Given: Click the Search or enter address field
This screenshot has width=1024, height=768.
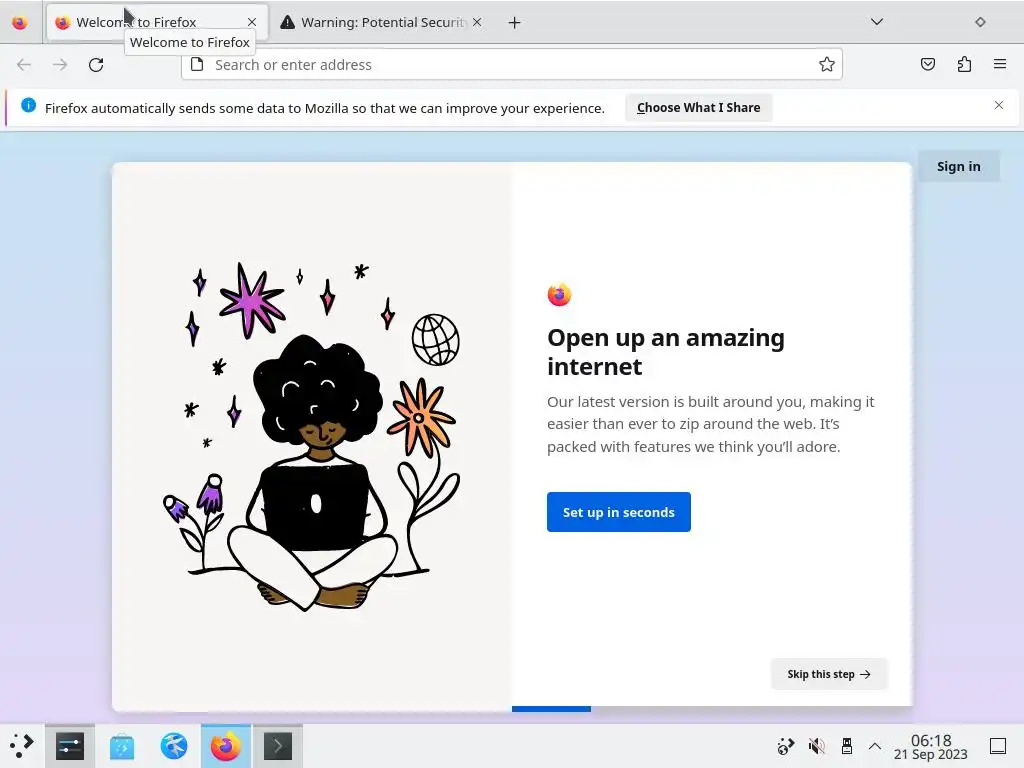Looking at the screenshot, I should click(511, 65).
